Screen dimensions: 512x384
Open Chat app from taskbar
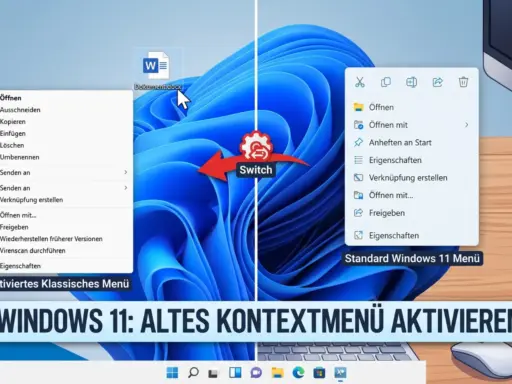pyautogui.click(x=256, y=372)
